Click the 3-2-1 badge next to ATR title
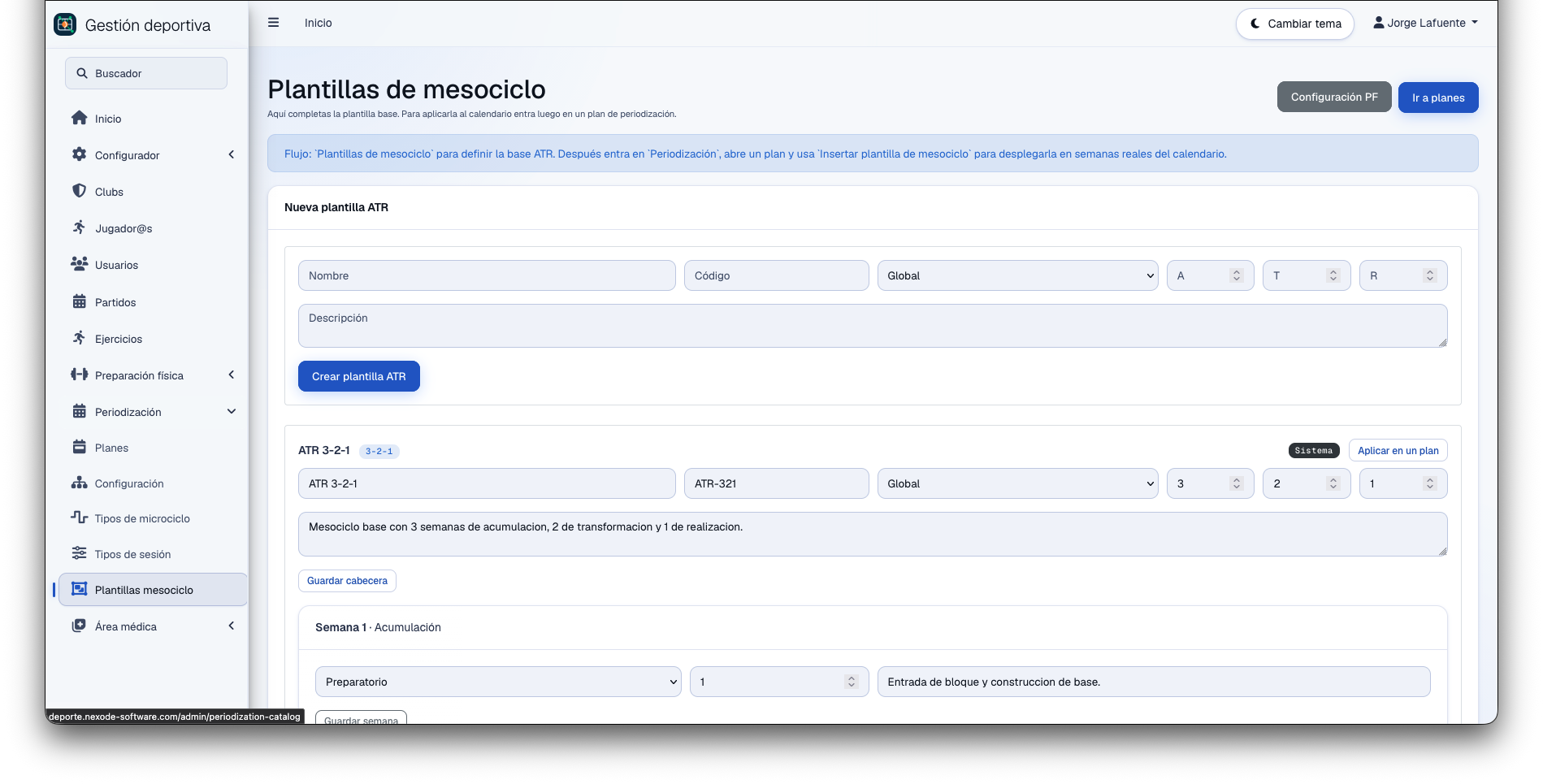The image size is (1543, 784). click(379, 451)
